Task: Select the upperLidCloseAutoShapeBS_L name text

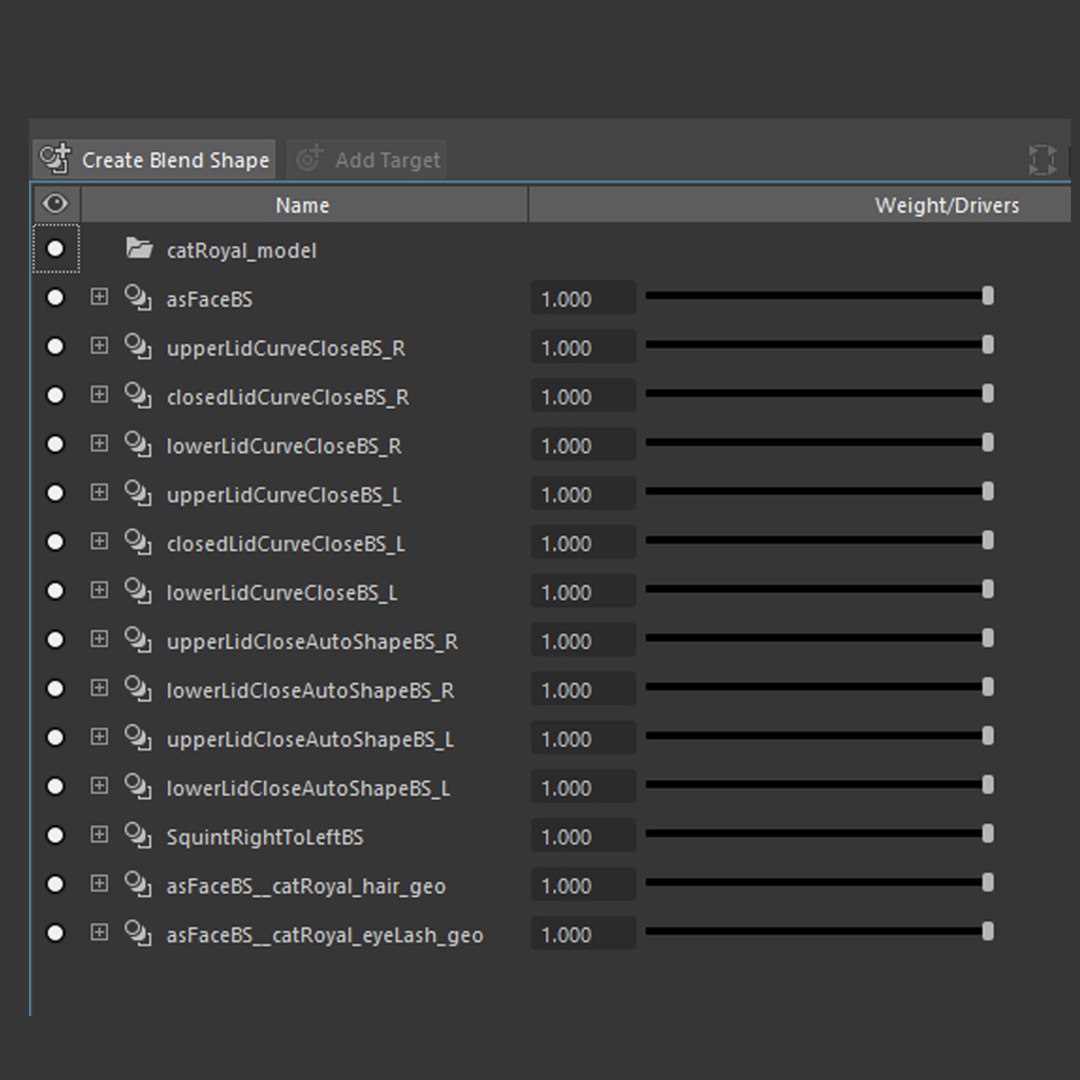Action: tap(310, 740)
